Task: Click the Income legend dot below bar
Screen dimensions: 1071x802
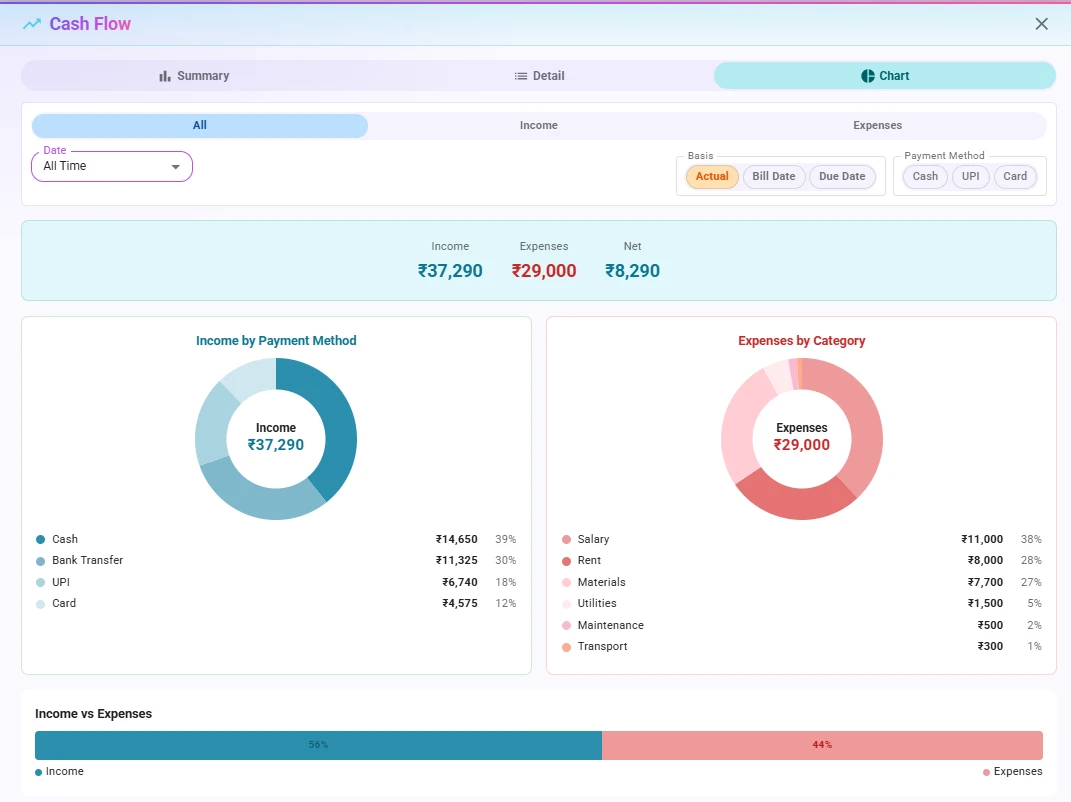Action: click(x=38, y=773)
